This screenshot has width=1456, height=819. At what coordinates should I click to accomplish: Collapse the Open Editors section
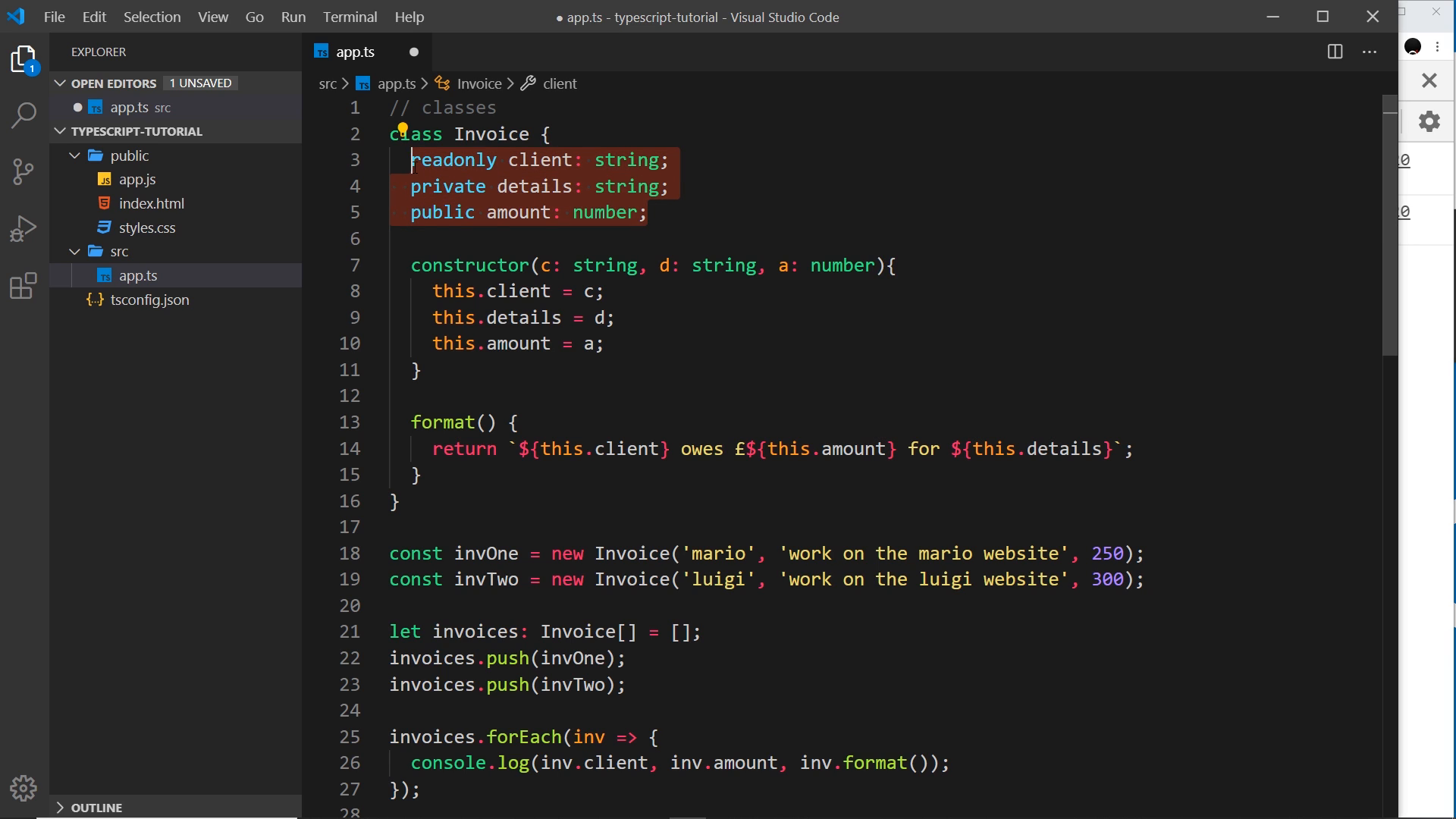coord(61,83)
